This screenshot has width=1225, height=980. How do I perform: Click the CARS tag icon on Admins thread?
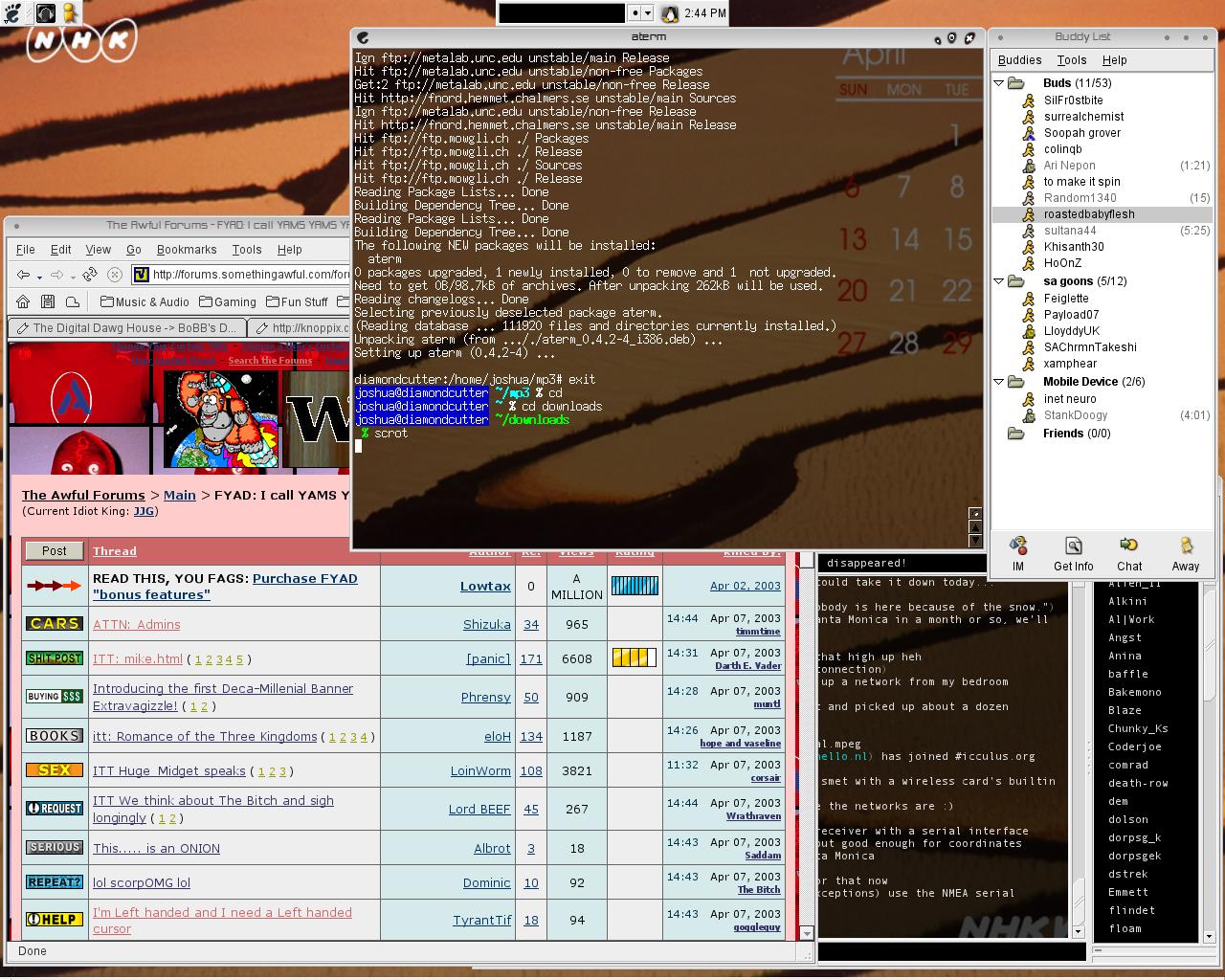55,624
